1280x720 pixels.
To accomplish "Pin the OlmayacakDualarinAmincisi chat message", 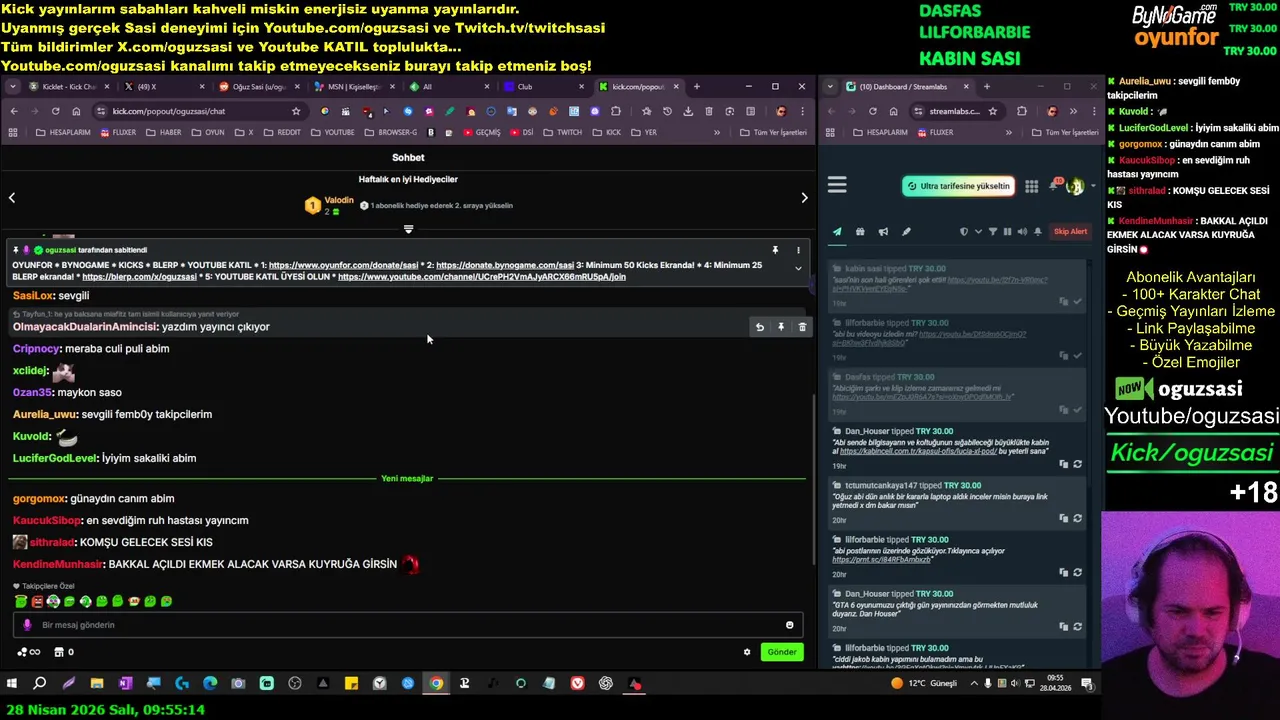I will [x=781, y=327].
